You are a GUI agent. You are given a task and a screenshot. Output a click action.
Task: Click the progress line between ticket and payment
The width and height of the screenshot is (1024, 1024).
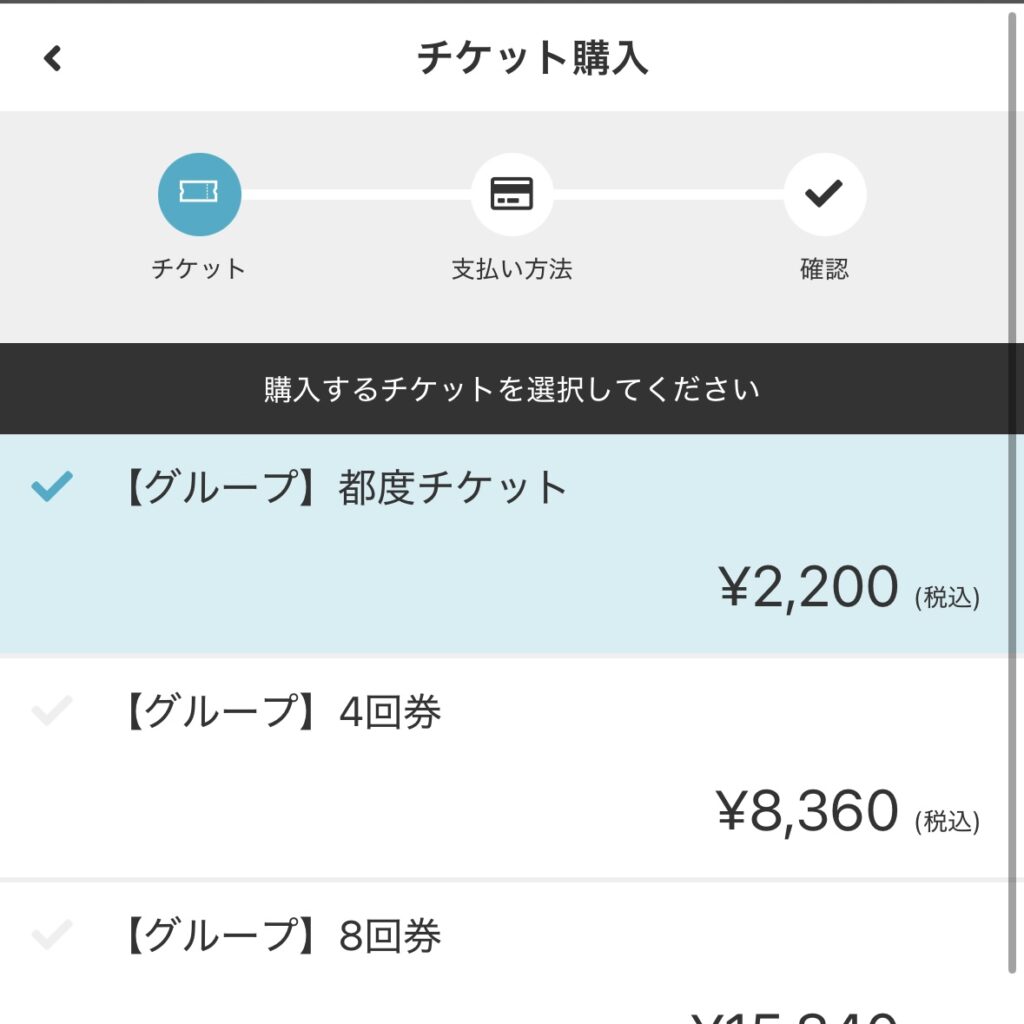[x=356, y=195]
